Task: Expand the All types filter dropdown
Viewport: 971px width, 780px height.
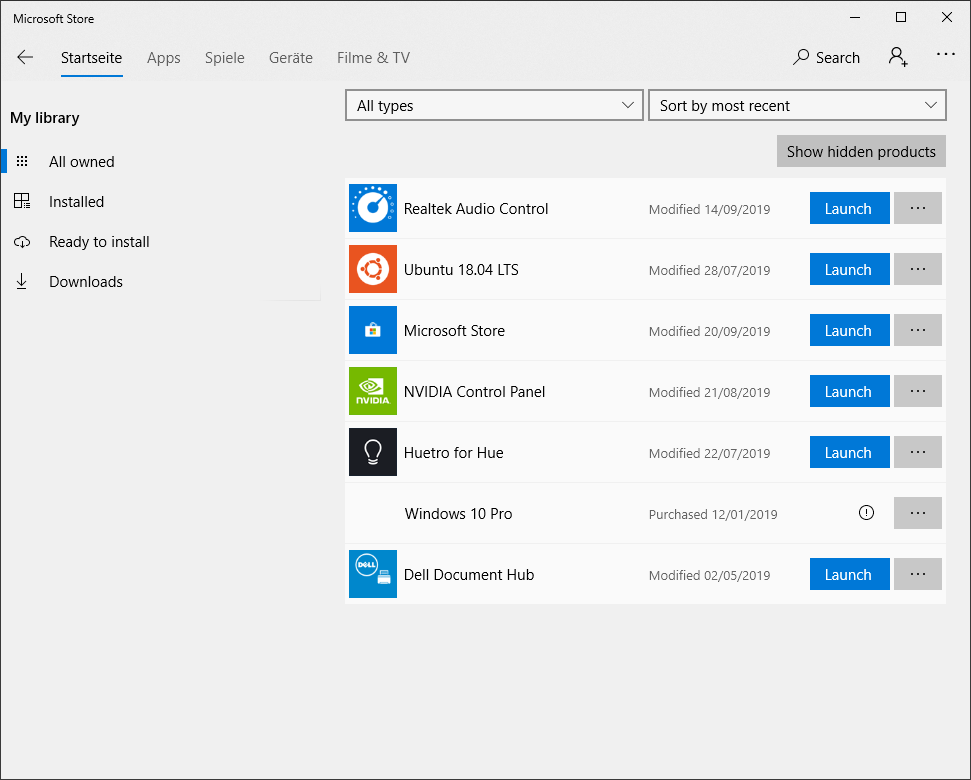Action: coord(494,106)
